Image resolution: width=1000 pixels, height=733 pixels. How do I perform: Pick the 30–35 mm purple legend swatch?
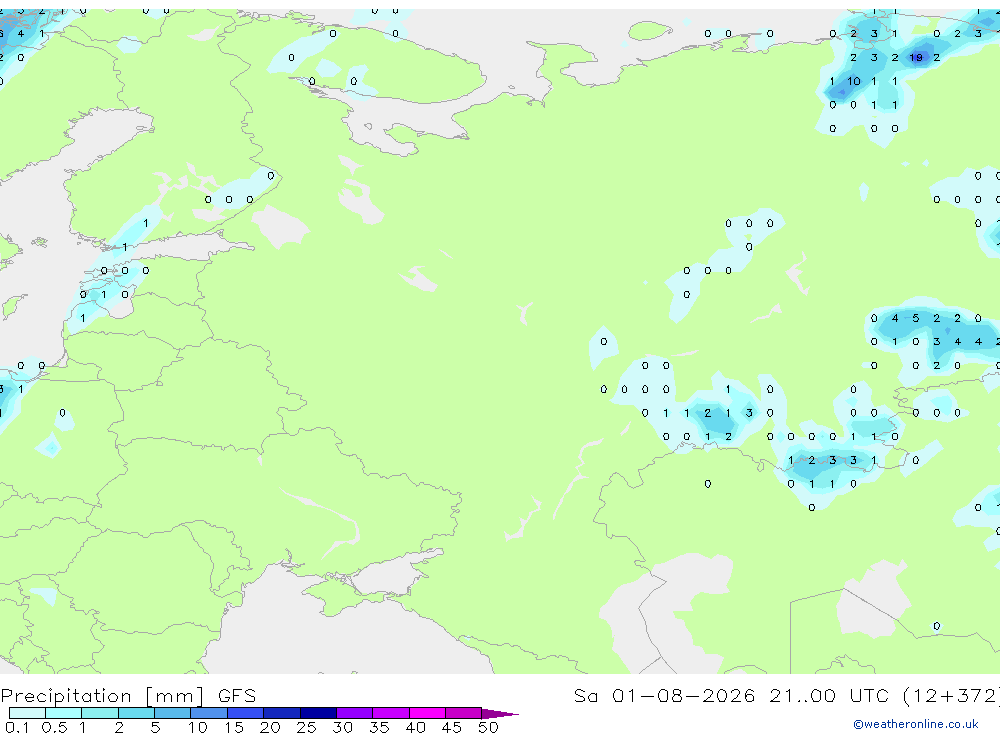[x=355, y=713]
